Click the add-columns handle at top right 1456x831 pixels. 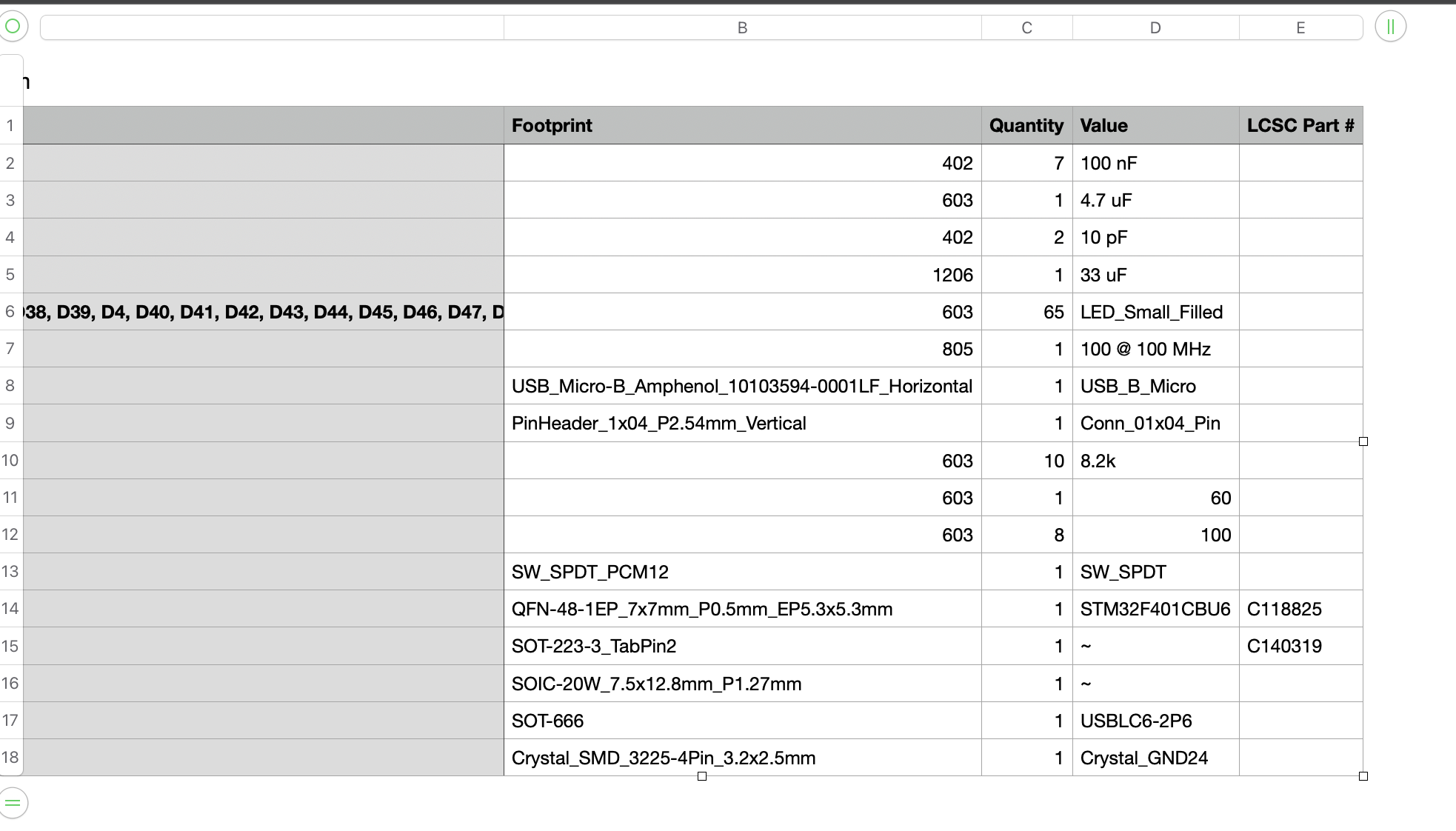(1390, 27)
